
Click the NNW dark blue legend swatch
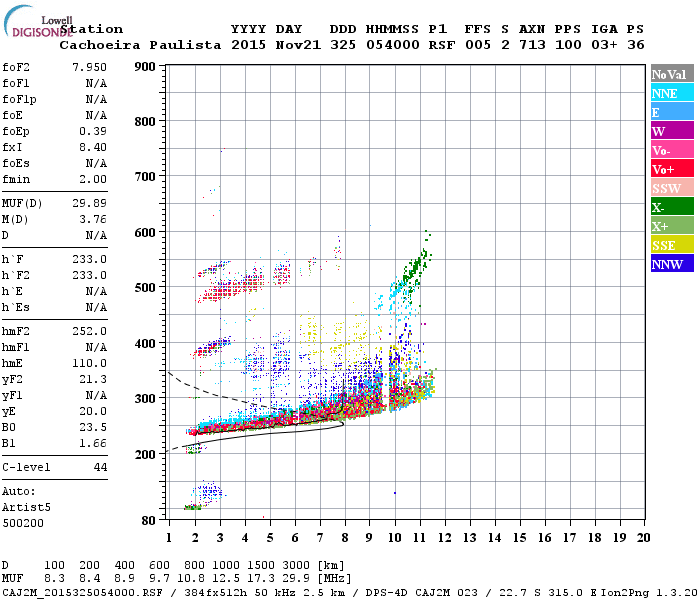tap(672, 263)
